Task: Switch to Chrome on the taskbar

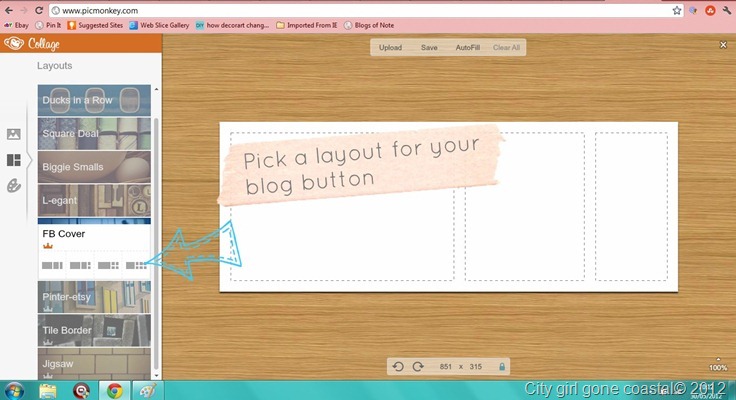Action: tap(115, 391)
